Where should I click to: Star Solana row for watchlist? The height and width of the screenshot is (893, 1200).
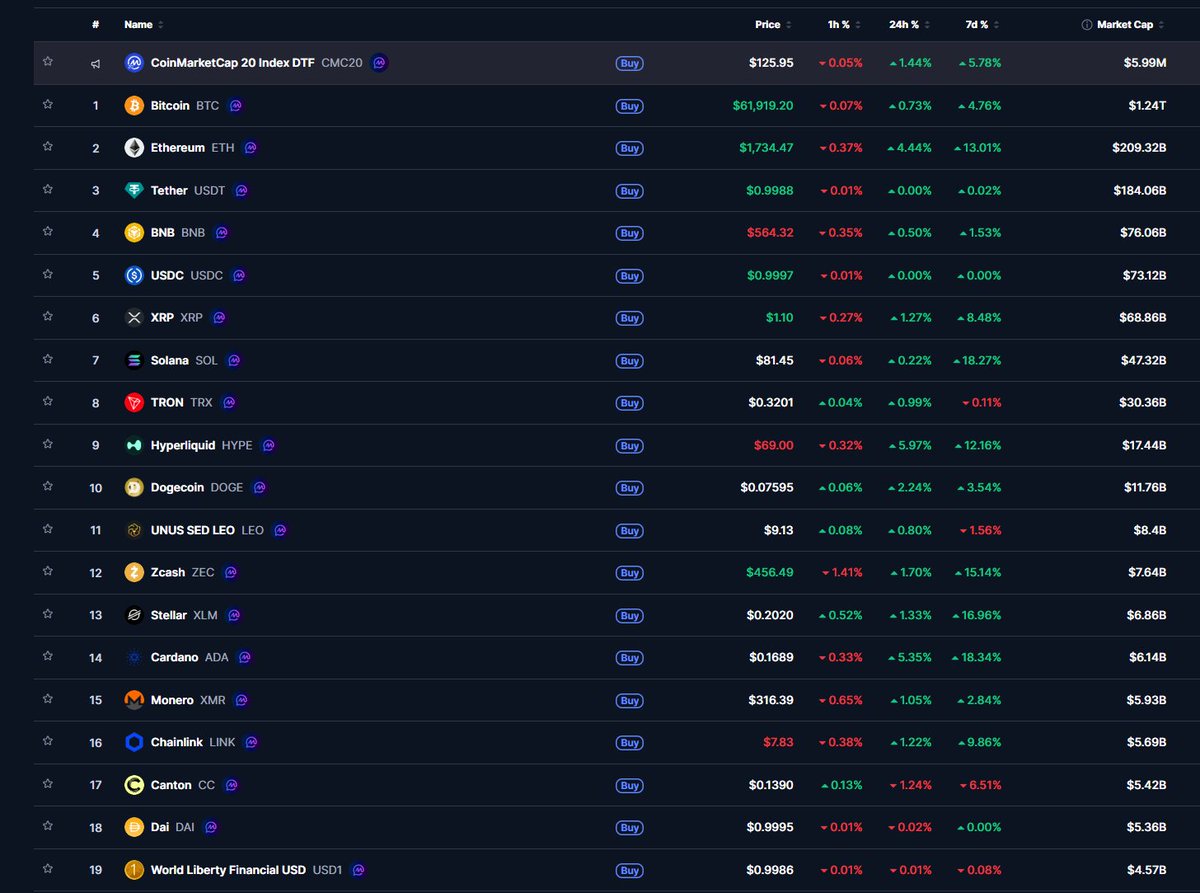pyautogui.click(x=47, y=359)
